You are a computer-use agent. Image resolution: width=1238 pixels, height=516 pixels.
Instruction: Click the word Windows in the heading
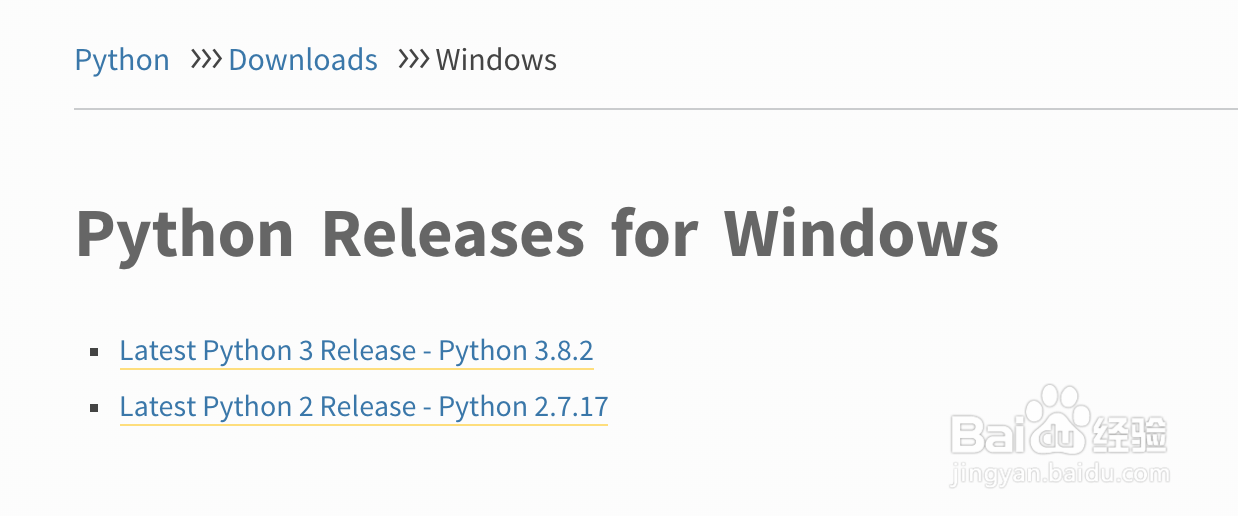(x=861, y=235)
